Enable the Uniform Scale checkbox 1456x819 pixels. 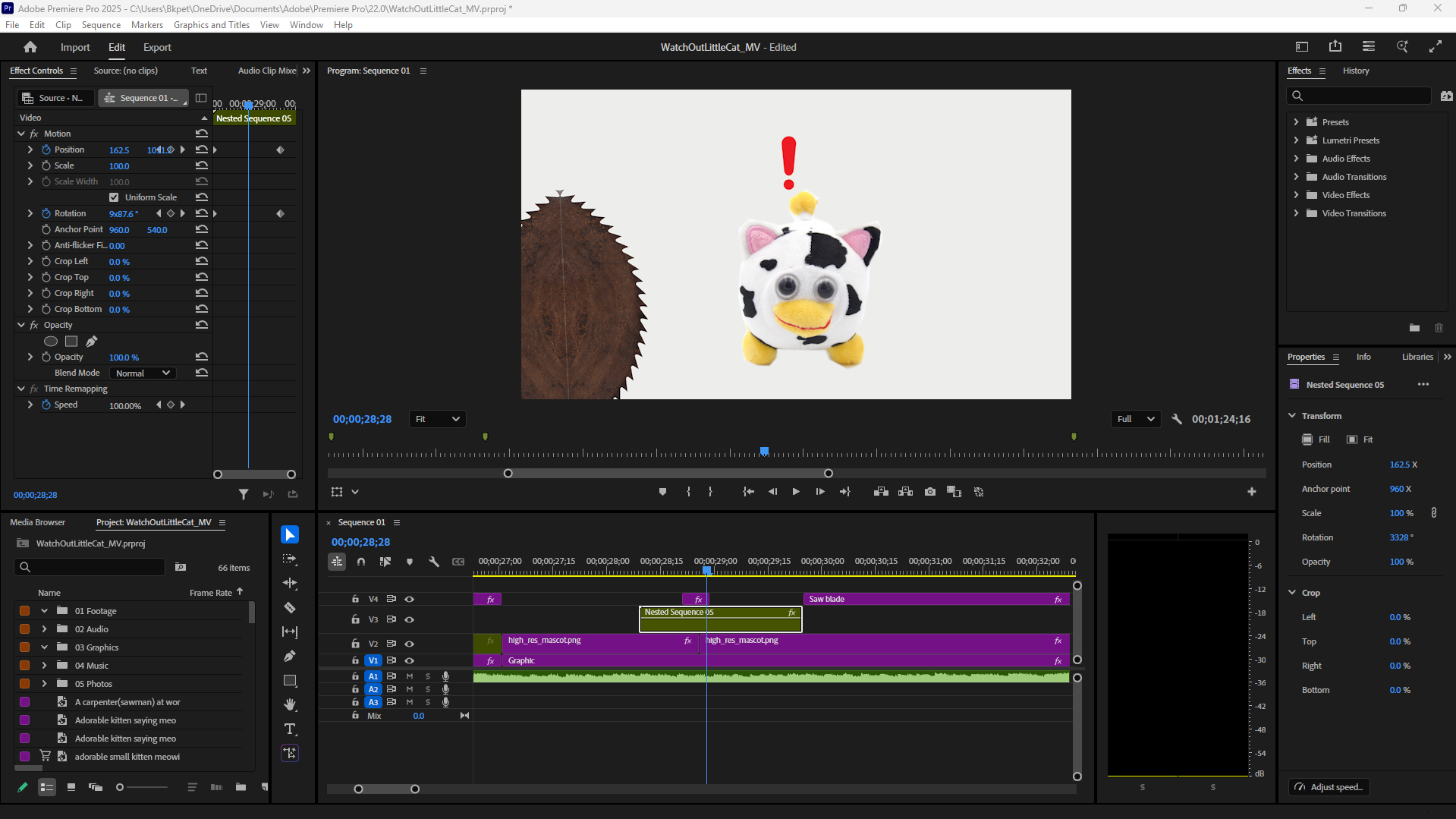coord(114,197)
